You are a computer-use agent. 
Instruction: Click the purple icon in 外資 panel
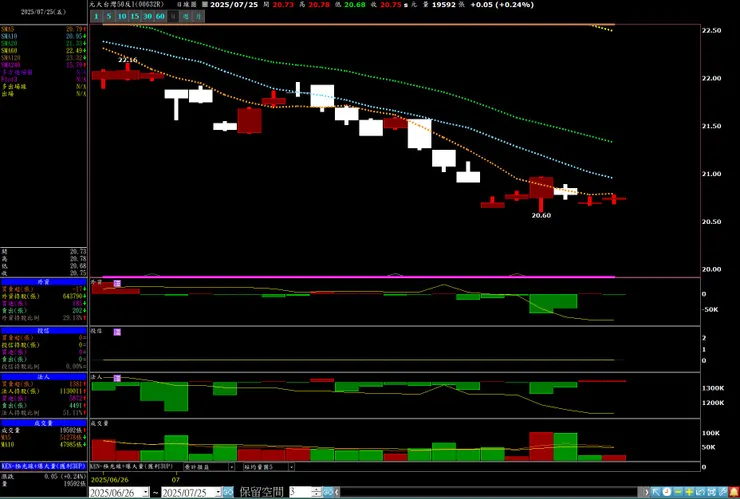tap(117, 284)
